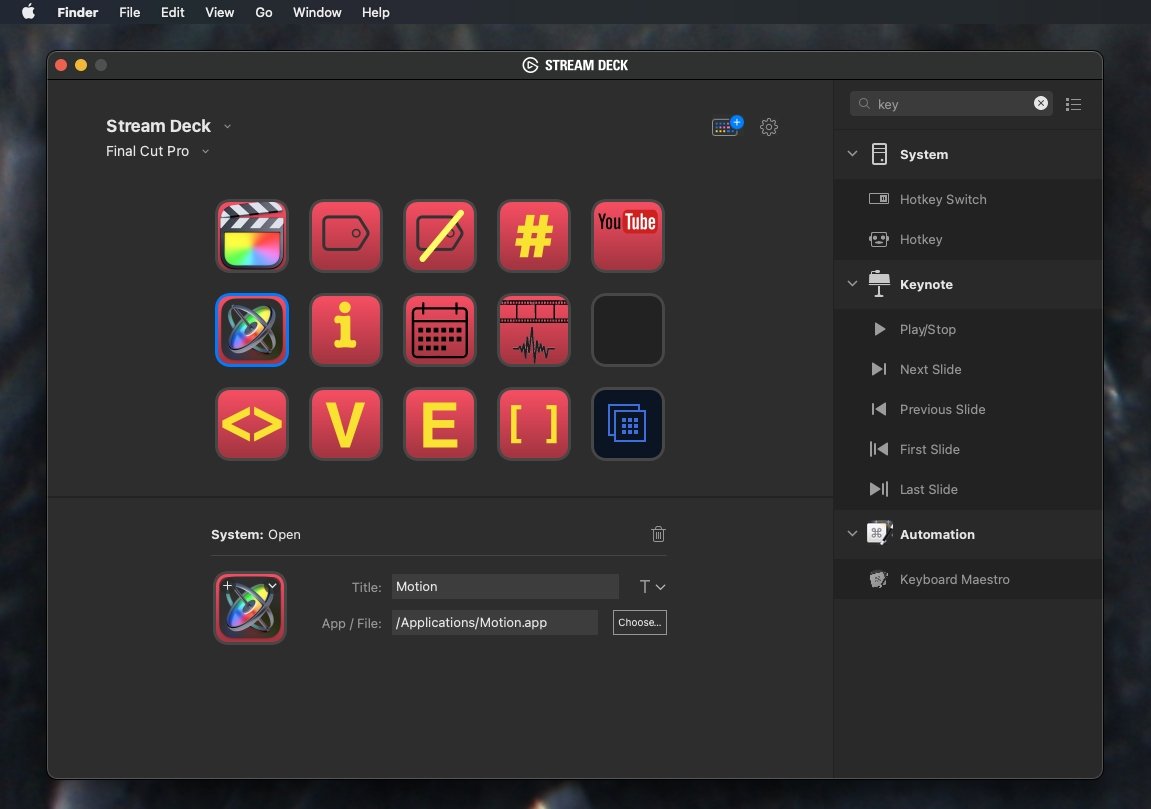Select the yellow E key
Viewport: 1151px width, 809px height.
pyautogui.click(x=440, y=424)
